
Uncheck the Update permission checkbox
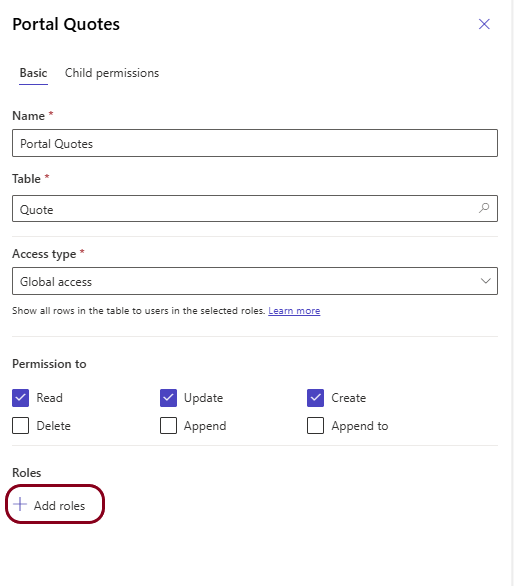click(x=168, y=398)
